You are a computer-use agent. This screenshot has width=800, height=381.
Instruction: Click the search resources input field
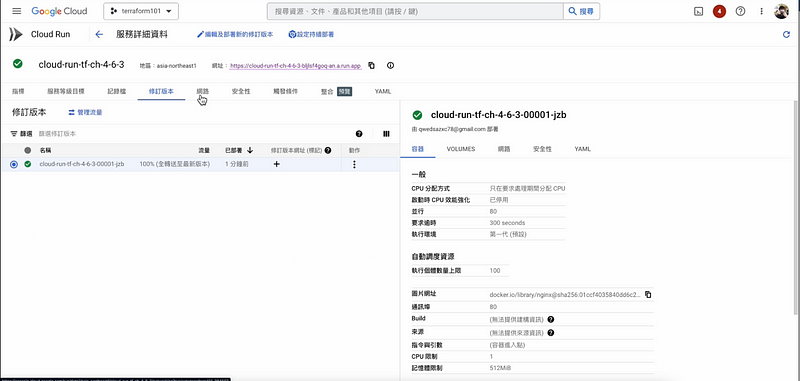tap(415, 11)
